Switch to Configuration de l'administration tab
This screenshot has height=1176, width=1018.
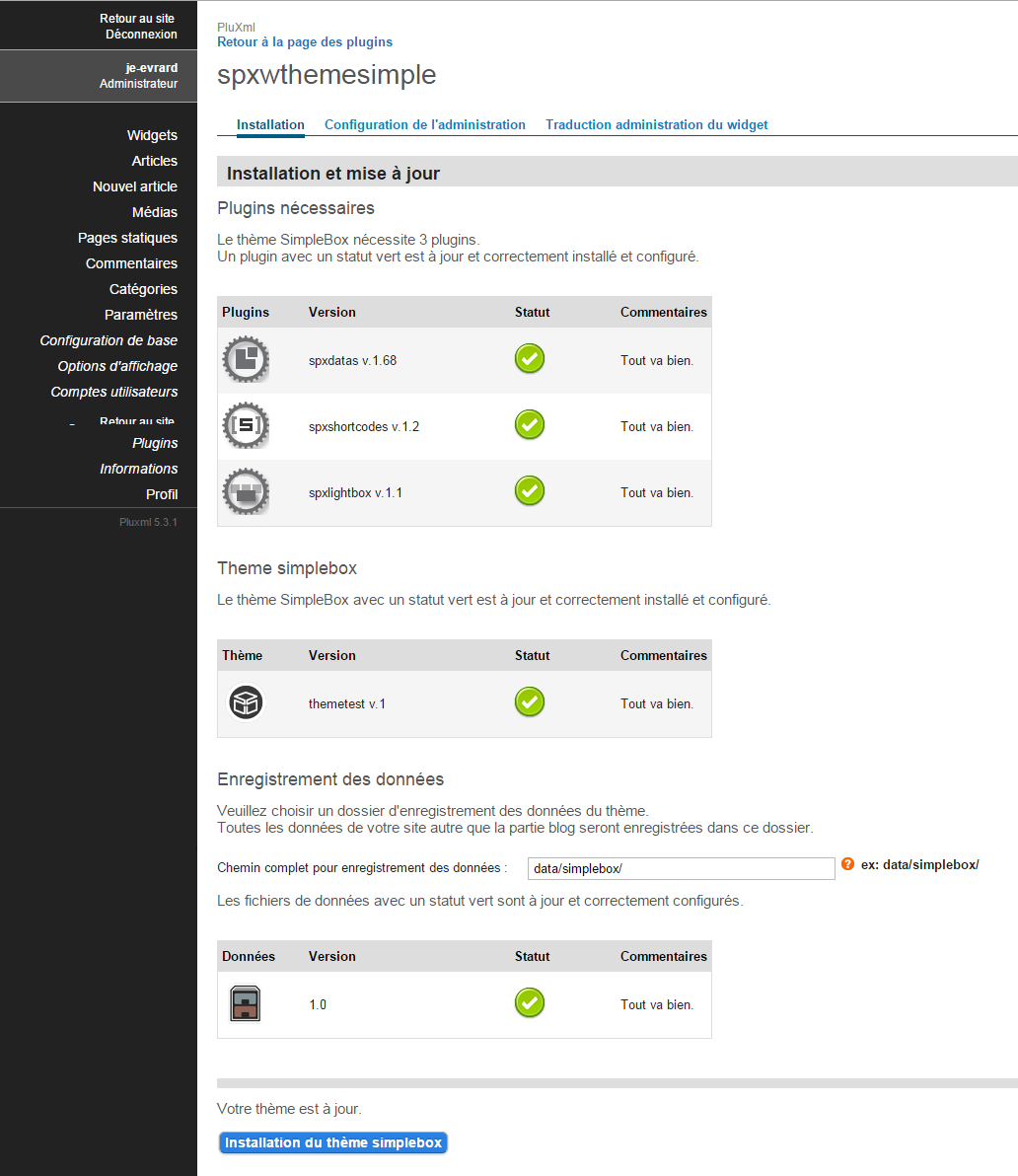coord(424,124)
